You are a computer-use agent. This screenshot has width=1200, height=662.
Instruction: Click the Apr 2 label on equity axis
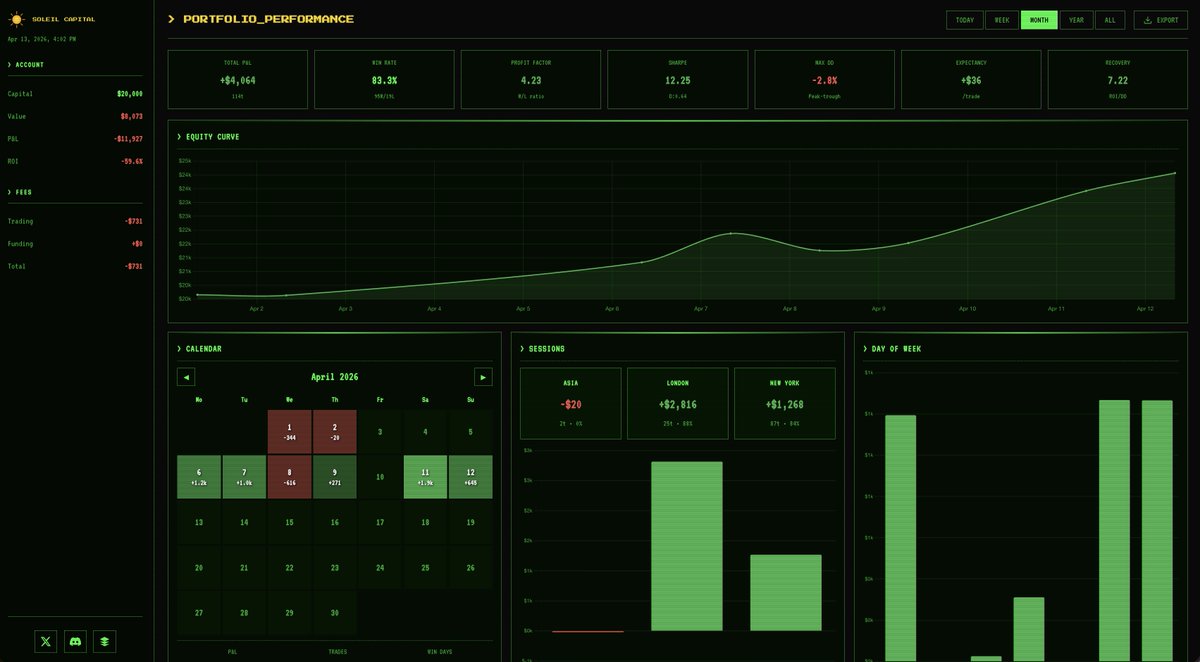[x=256, y=309]
